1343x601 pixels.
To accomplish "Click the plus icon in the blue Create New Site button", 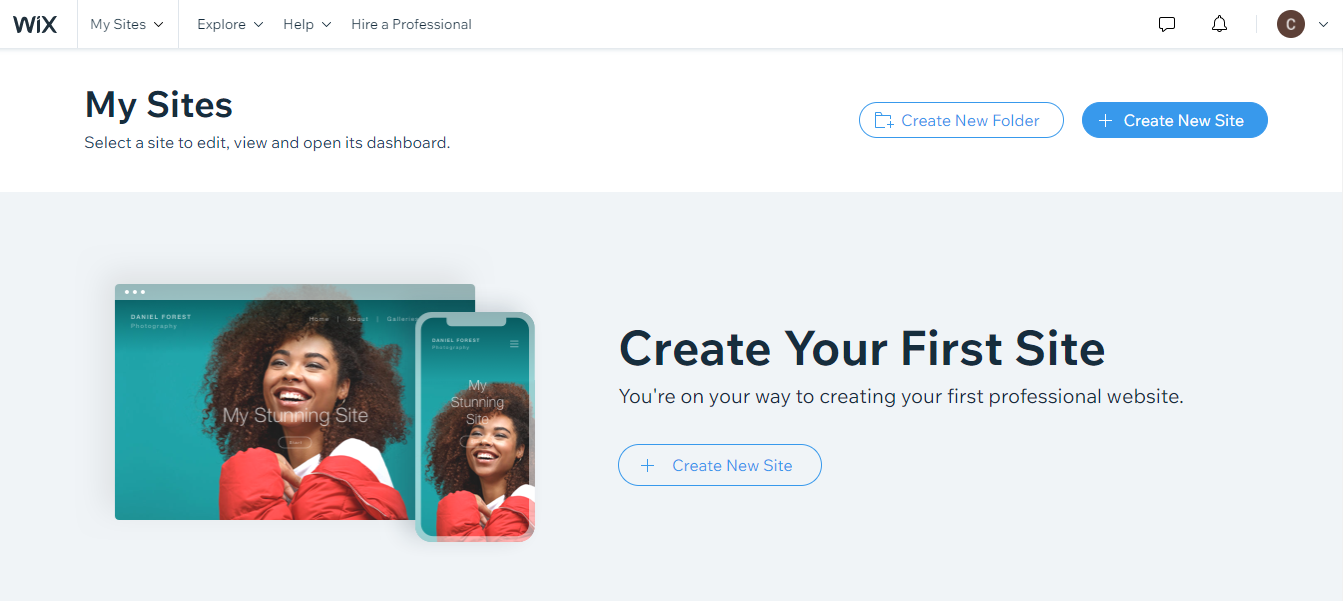I will [1105, 120].
